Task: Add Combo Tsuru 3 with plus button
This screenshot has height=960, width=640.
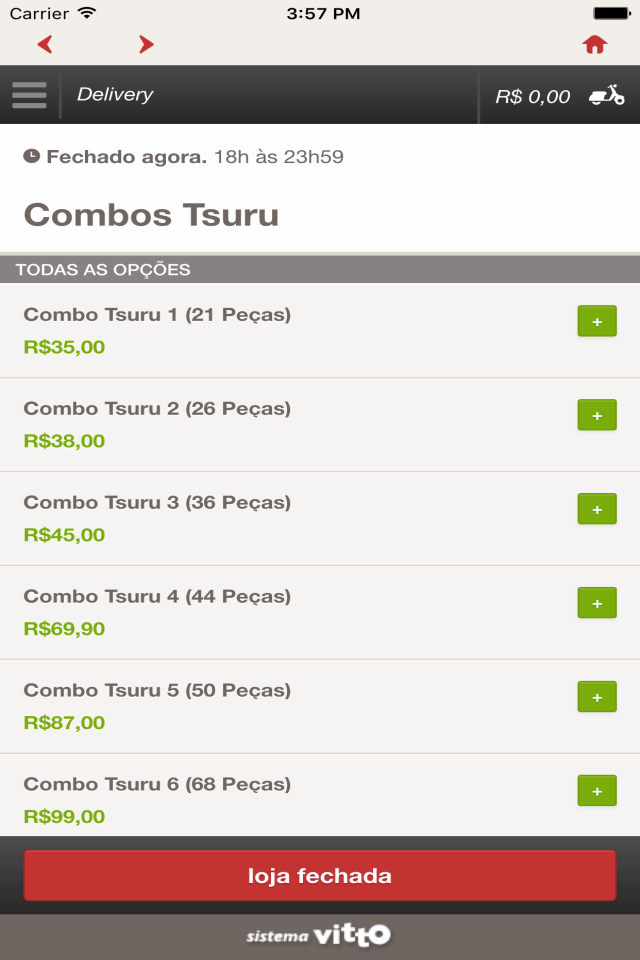Action: pos(597,509)
